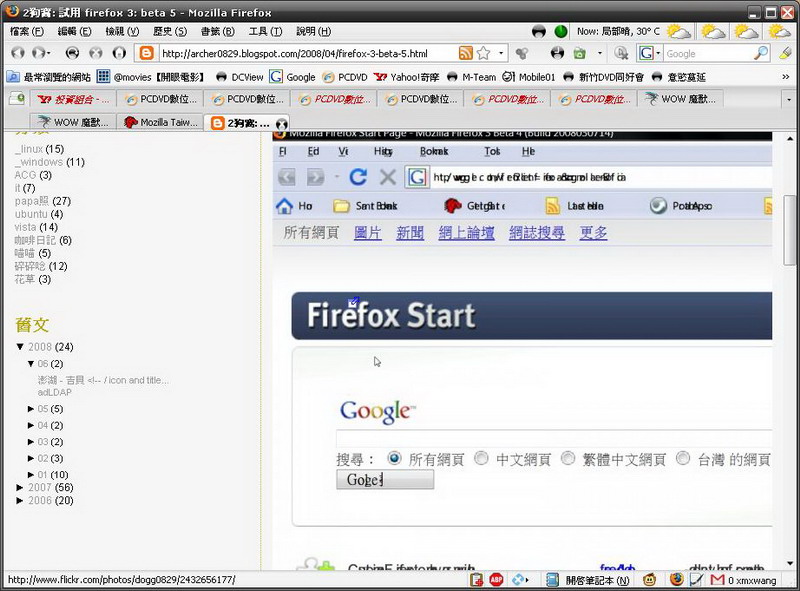This screenshot has width=800, height=591.
Task: Open the 檢視 (V) menu
Action: 122,32
